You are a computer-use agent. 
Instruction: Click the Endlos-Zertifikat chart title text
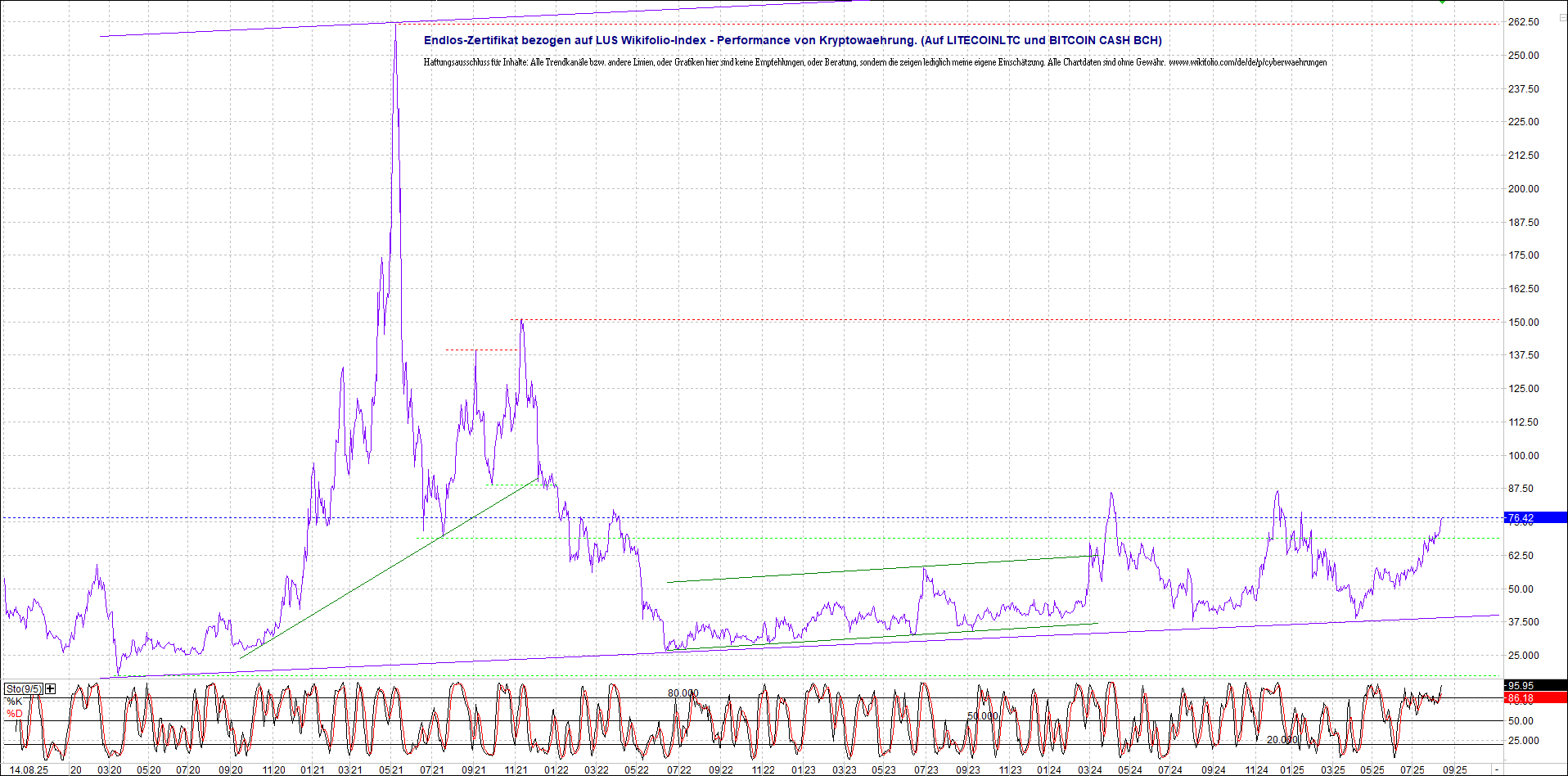tap(792, 40)
